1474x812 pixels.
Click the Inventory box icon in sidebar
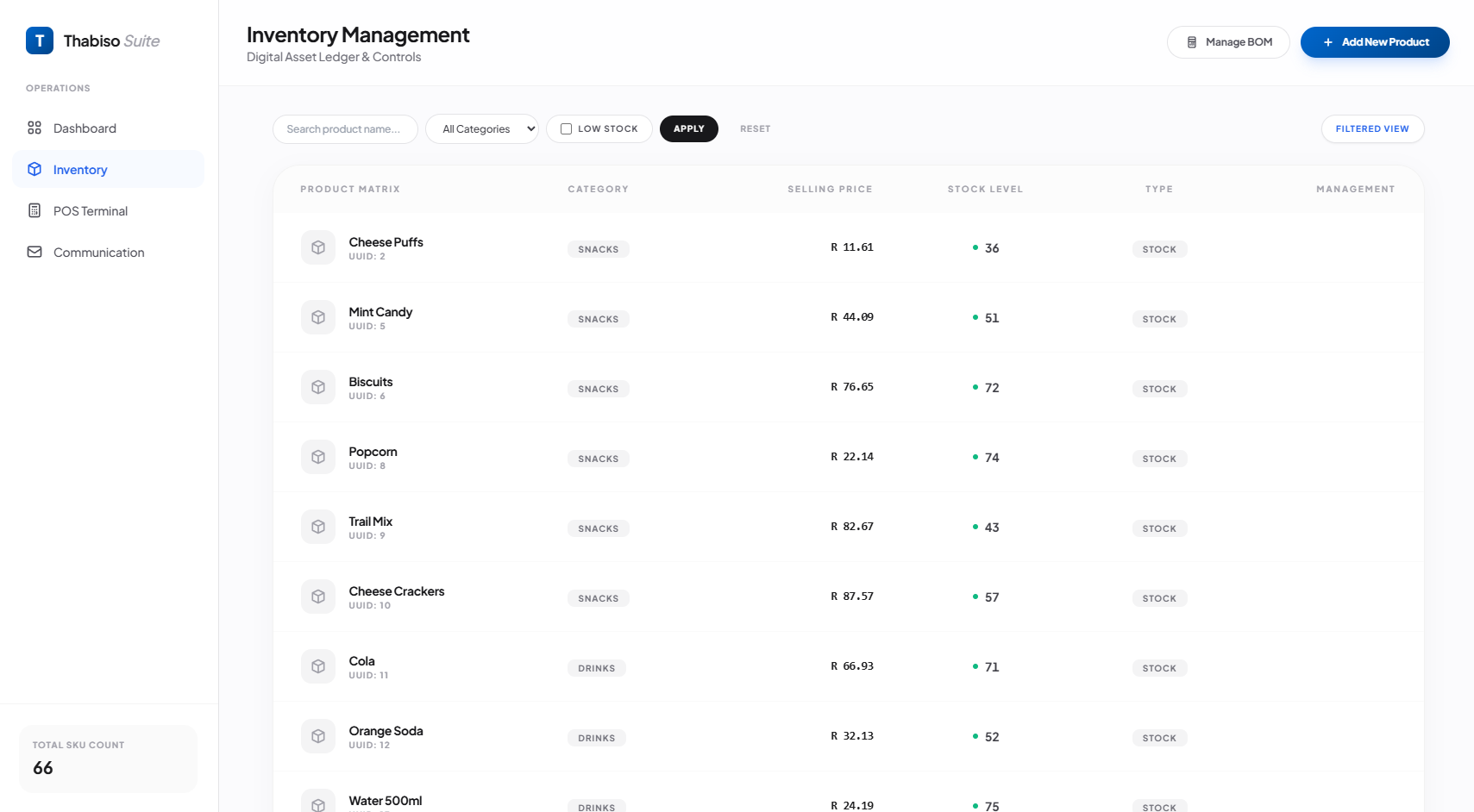click(34, 169)
